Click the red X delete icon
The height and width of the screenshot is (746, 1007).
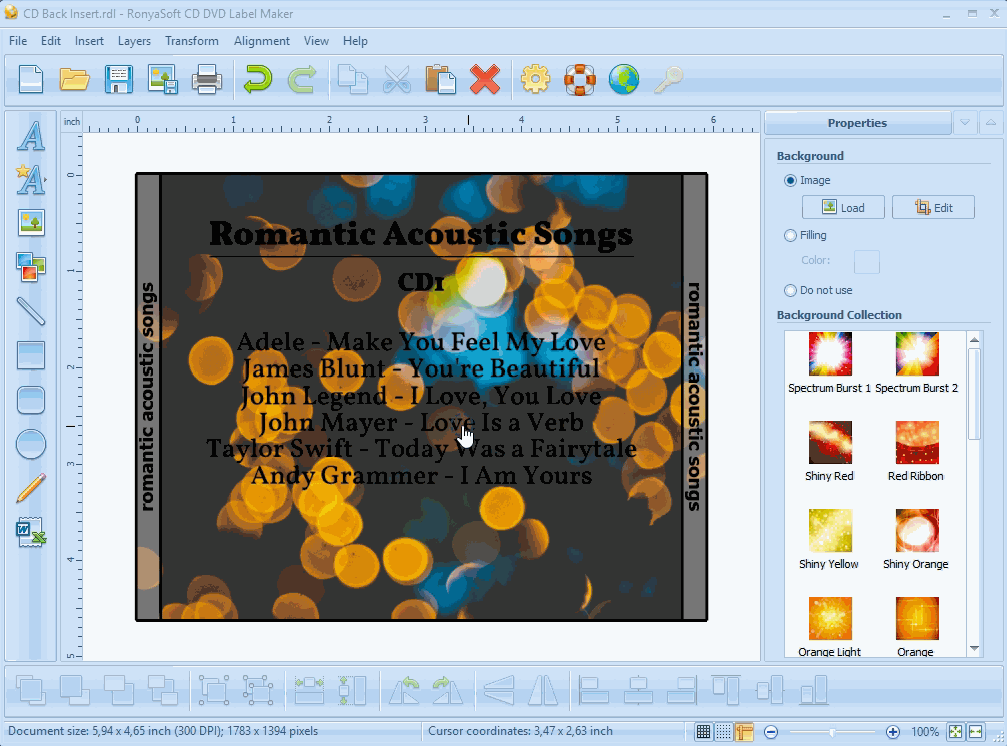click(485, 80)
